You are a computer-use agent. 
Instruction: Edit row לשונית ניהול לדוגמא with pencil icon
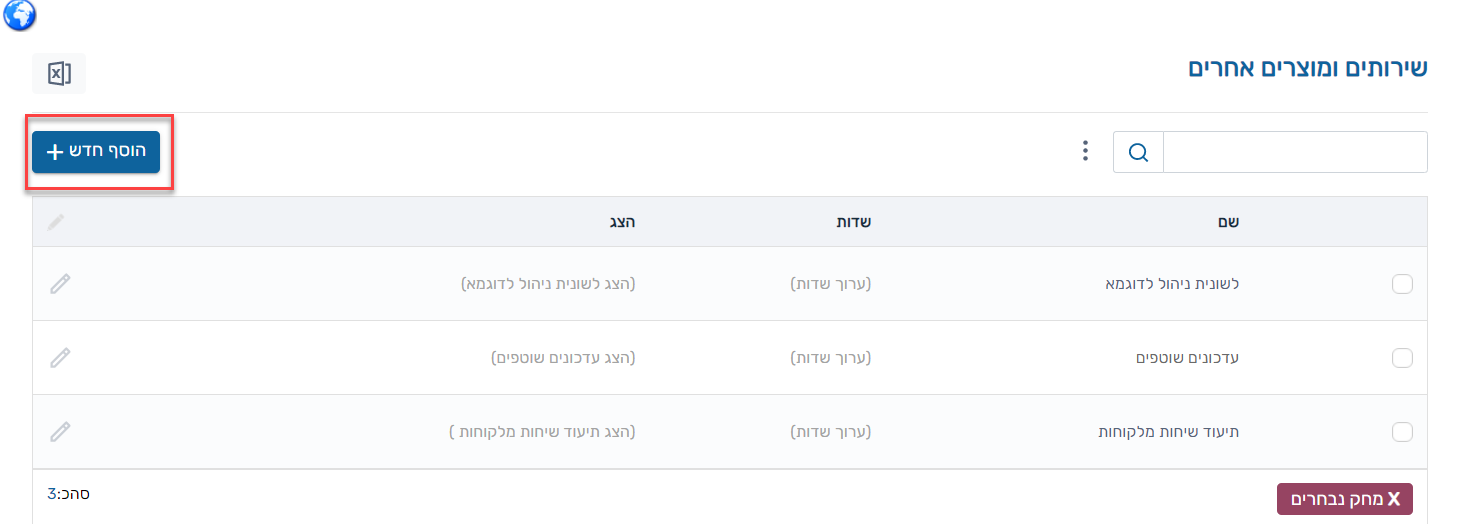point(60,284)
